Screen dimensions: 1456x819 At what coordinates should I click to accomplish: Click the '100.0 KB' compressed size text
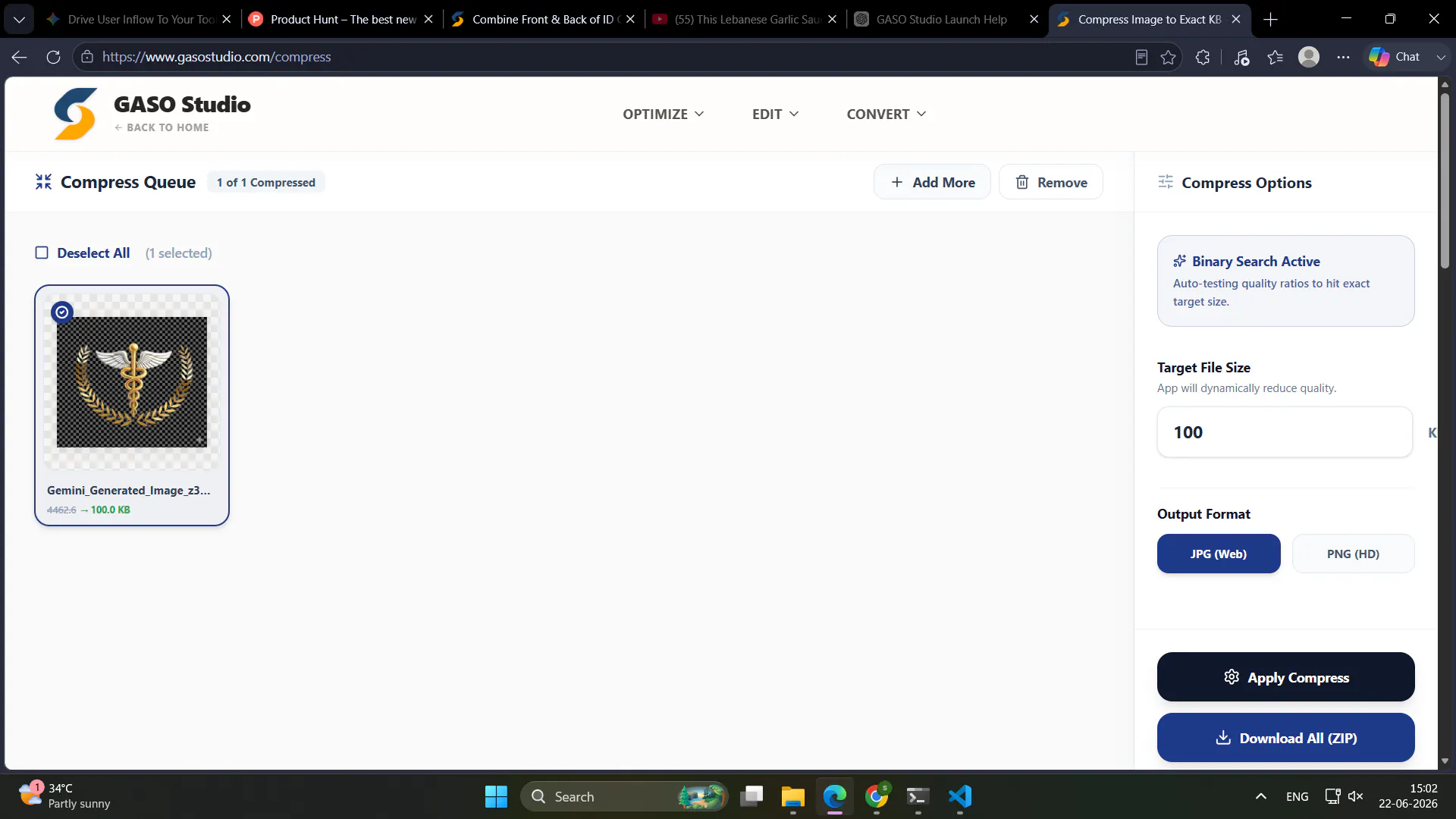pyautogui.click(x=111, y=510)
